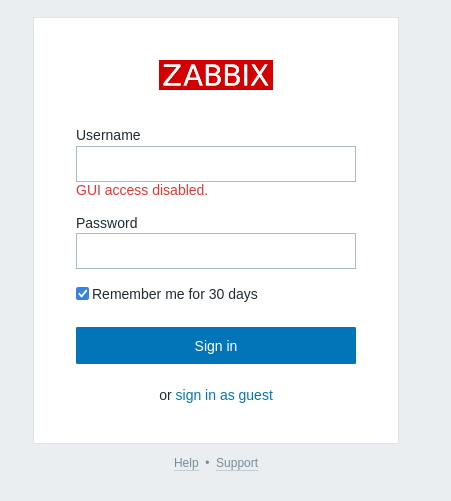Click the white checkmark inside the blue checkbox
Viewport: 451px width, 501px height.
82,294
